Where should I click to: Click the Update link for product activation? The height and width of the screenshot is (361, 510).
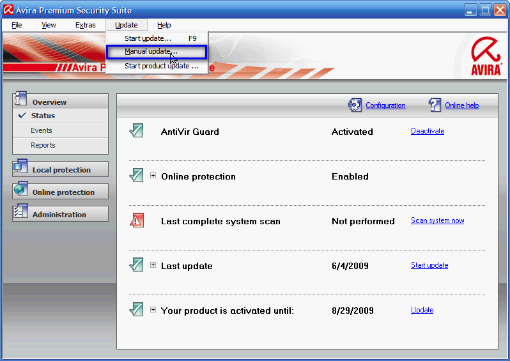click(422, 310)
